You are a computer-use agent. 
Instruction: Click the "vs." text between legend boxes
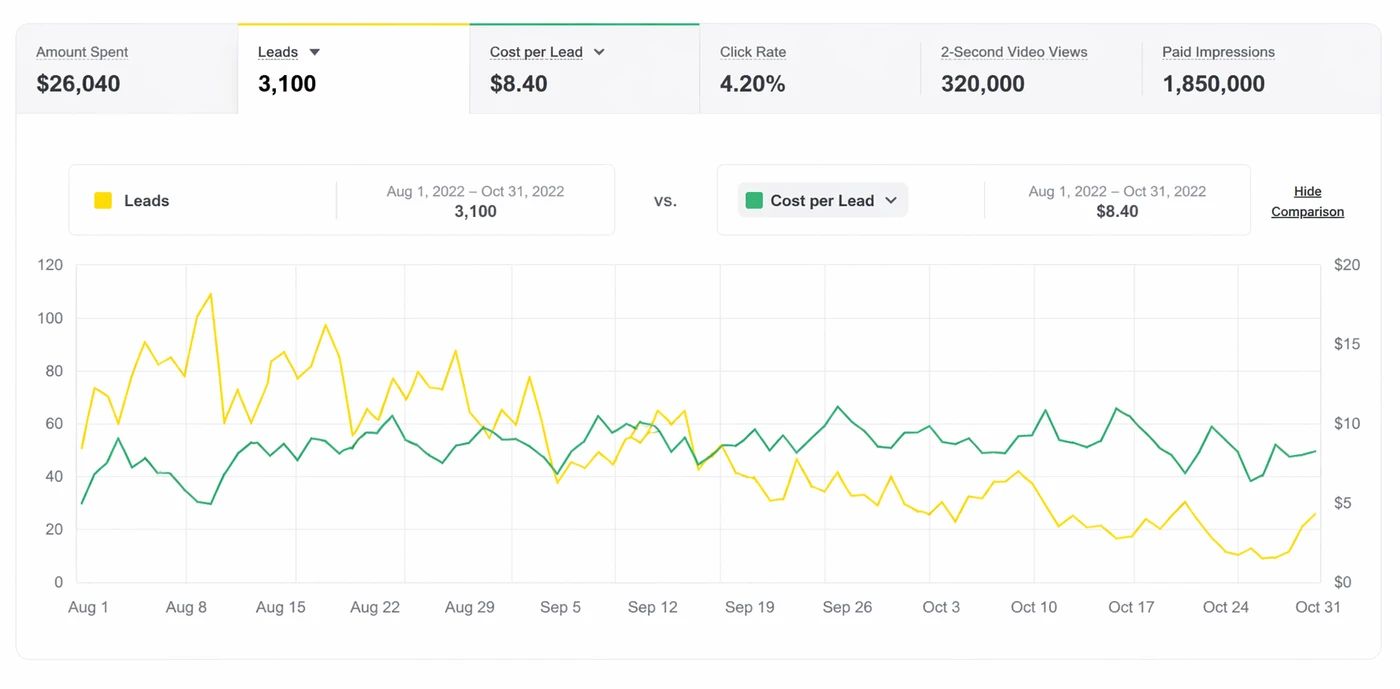pos(665,201)
